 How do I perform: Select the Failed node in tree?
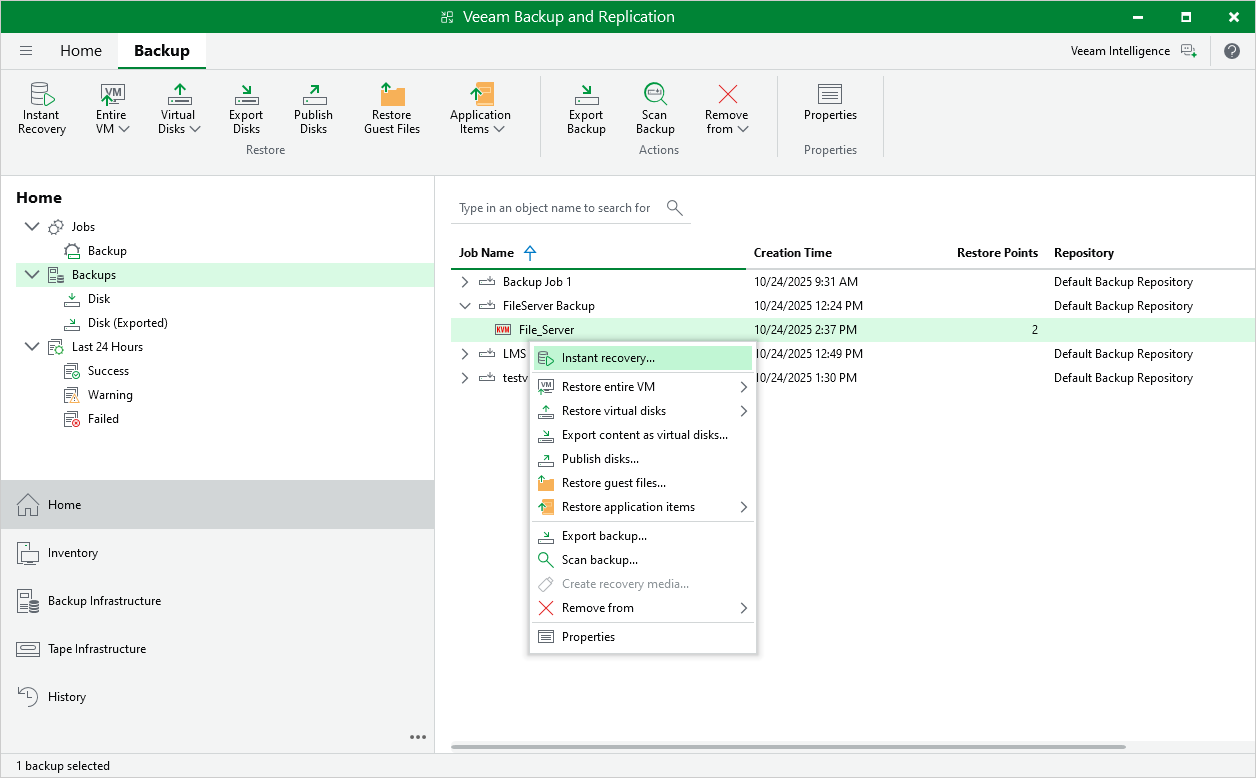point(103,419)
